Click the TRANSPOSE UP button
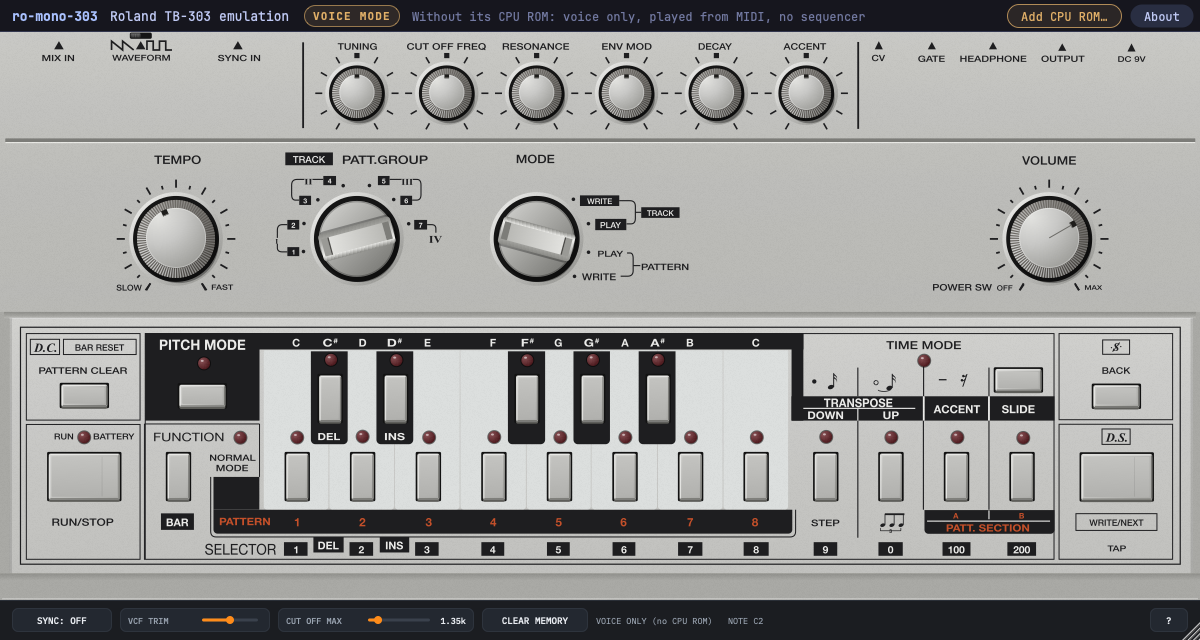The width and height of the screenshot is (1200, 640). 891,477
